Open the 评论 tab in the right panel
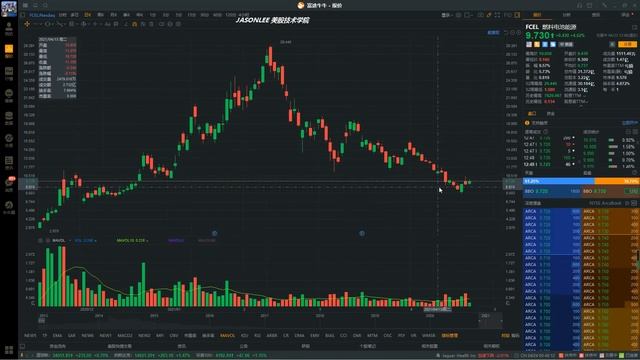This screenshot has height=360, width=640. click(x=625, y=15)
